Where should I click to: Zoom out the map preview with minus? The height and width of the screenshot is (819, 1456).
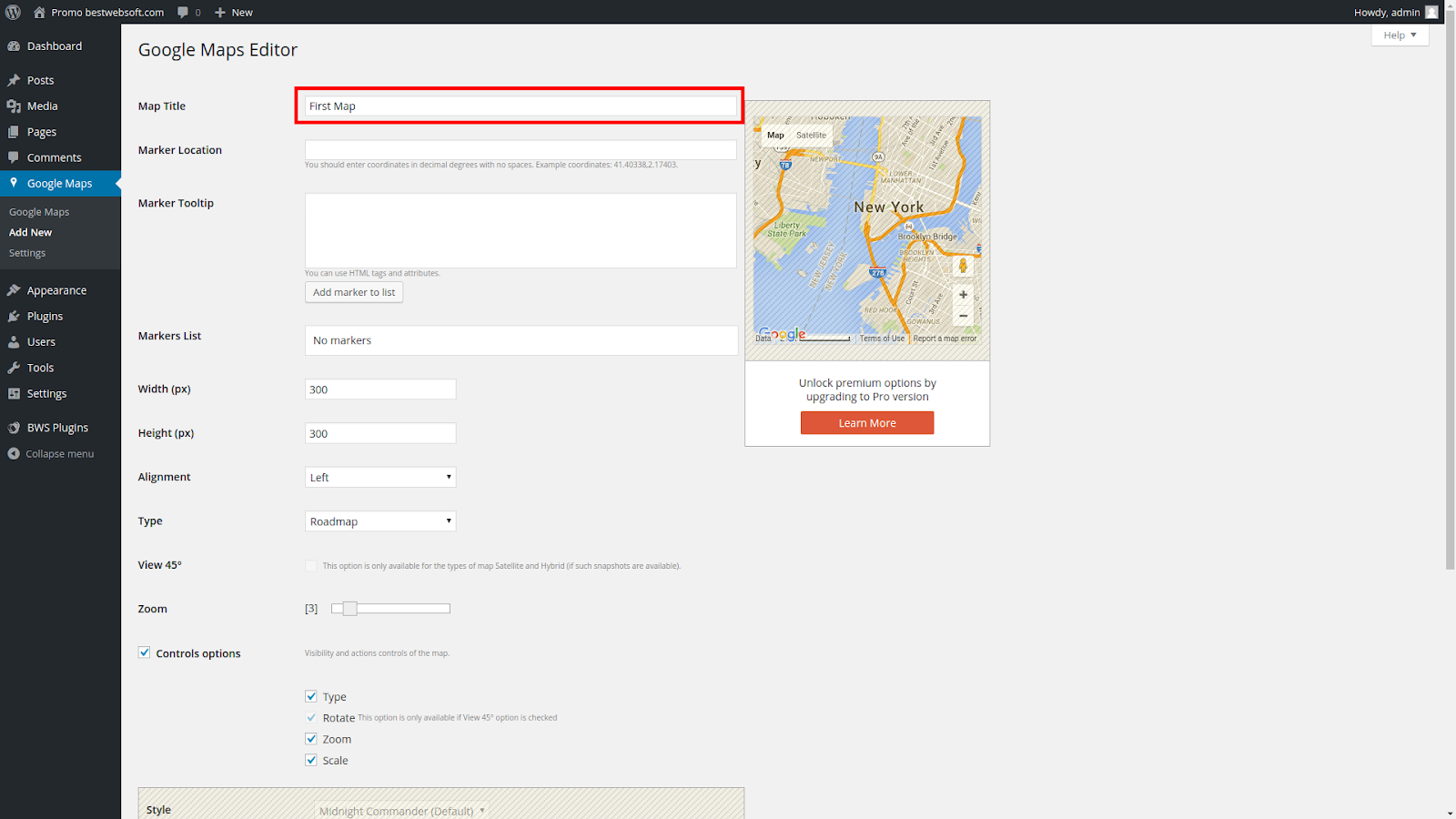tap(963, 316)
